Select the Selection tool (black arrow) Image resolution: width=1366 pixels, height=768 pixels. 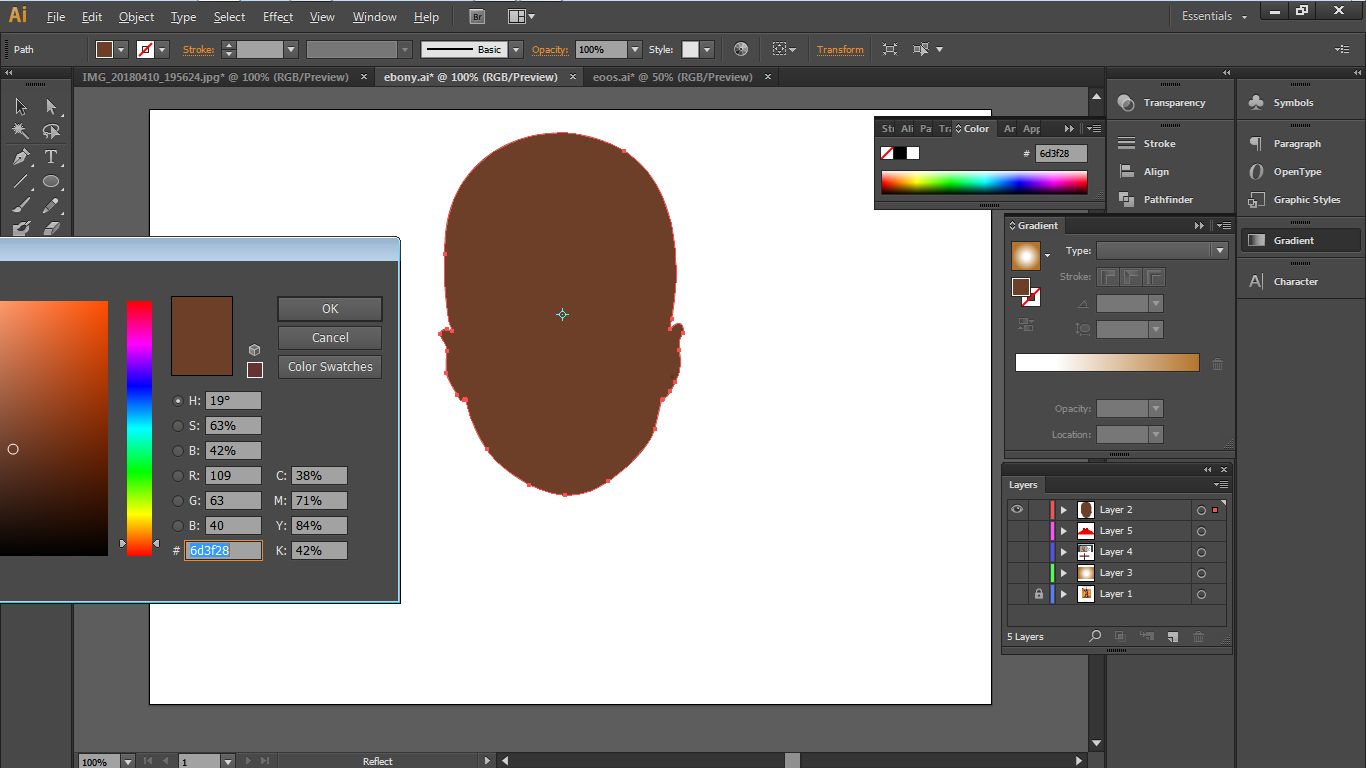(x=21, y=107)
